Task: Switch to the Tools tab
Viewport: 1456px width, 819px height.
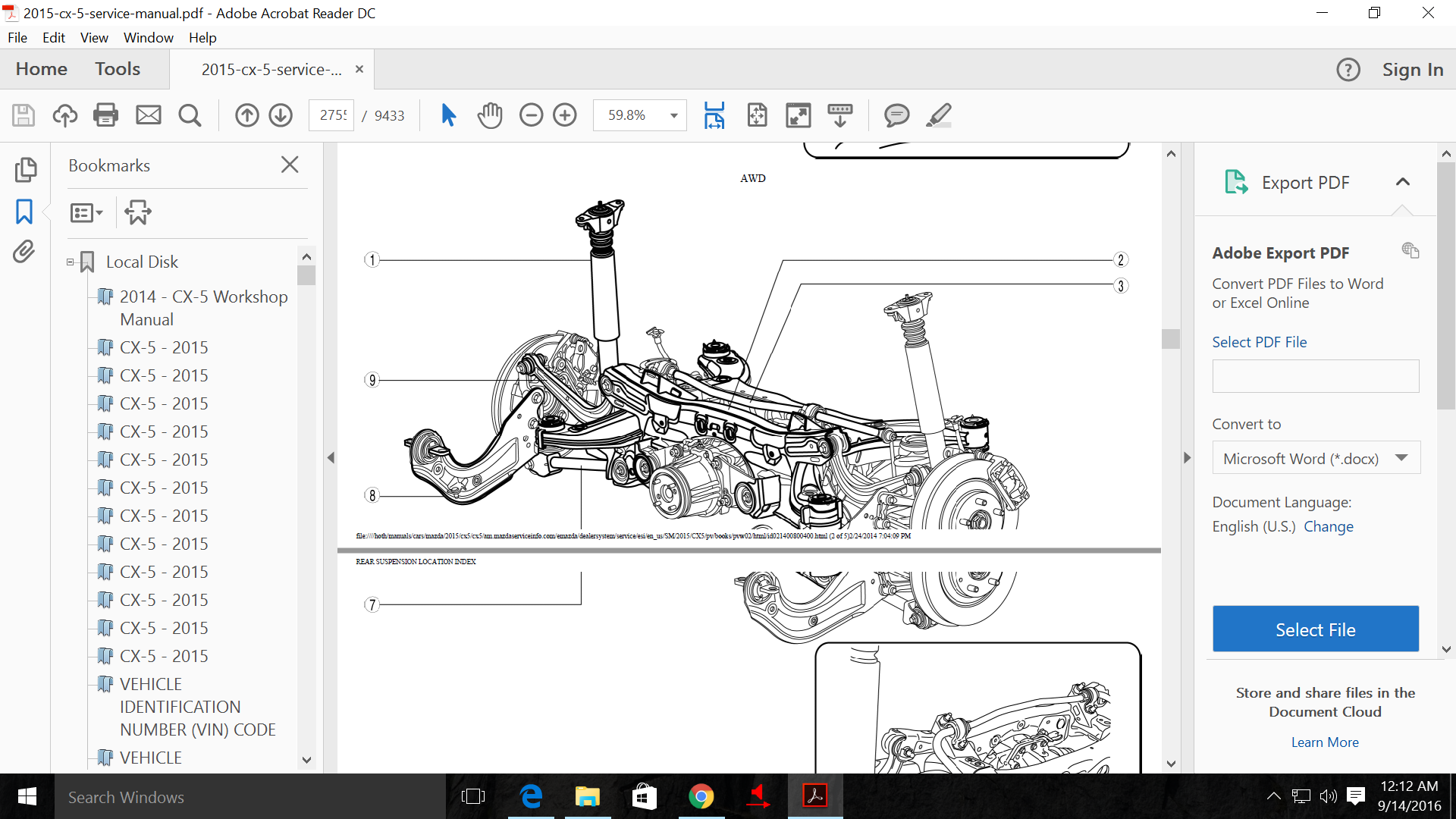Action: click(x=118, y=69)
